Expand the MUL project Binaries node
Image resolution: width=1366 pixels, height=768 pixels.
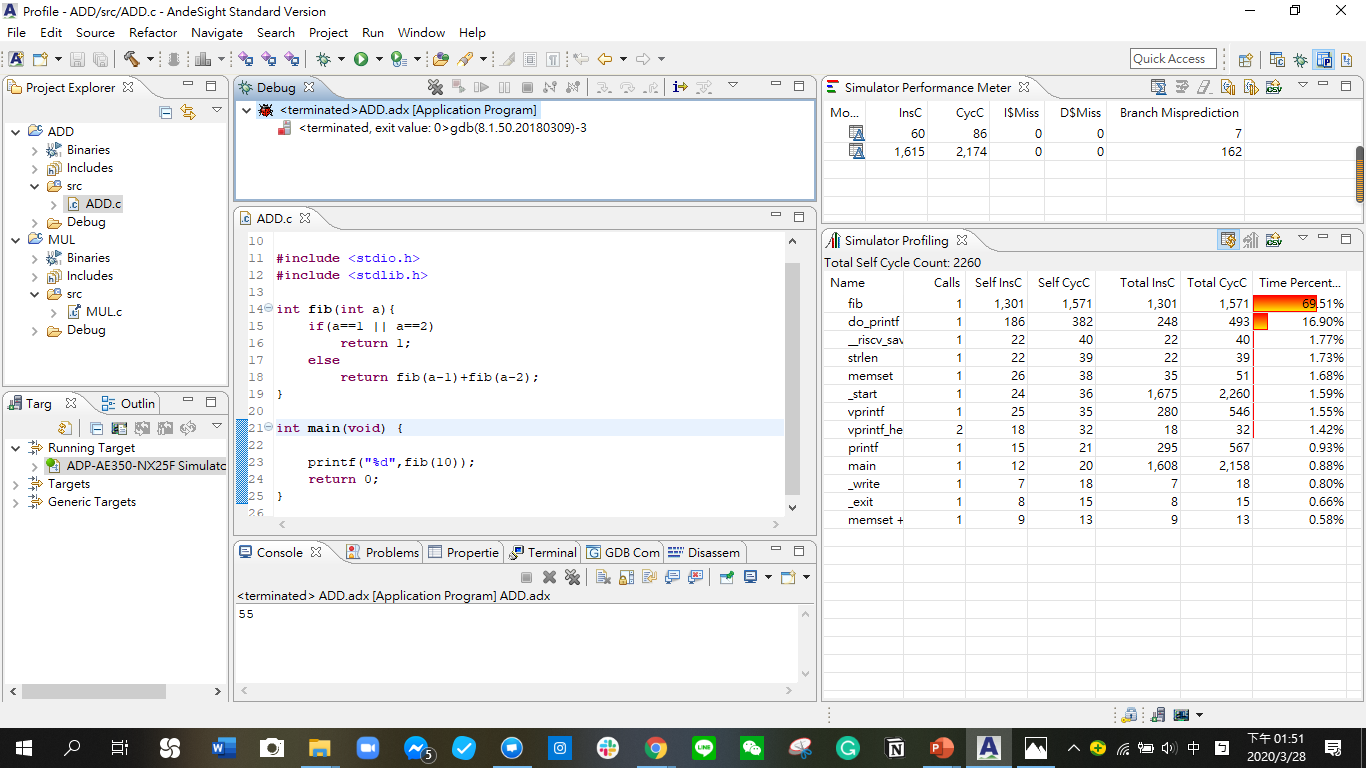coord(35,258)
